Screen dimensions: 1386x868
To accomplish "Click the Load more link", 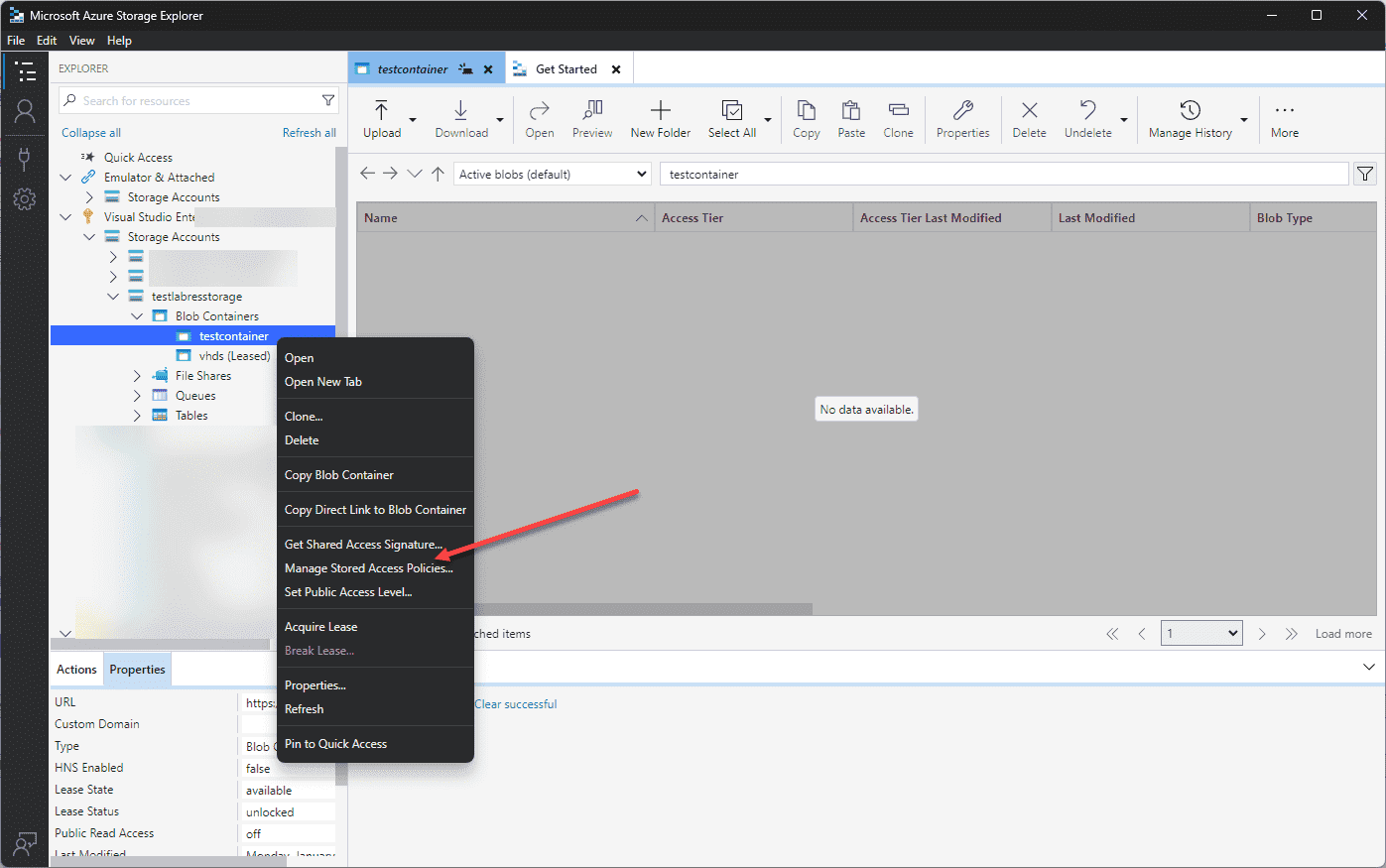I will click(x=1343, y=634).
